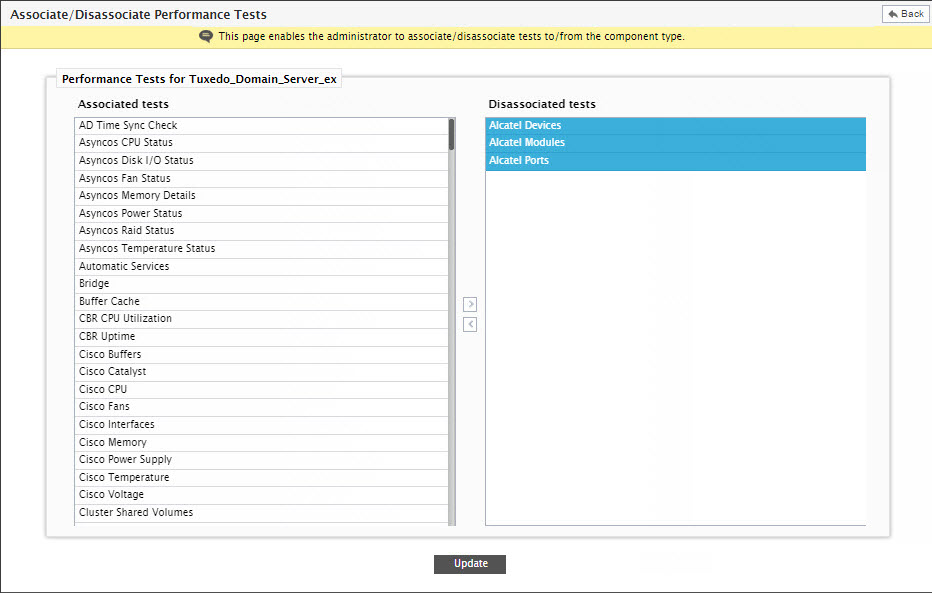Viewport: 932px width, 593px height.
Task: Select CBR CPU Utilization test
Action: tap(262, 318)
